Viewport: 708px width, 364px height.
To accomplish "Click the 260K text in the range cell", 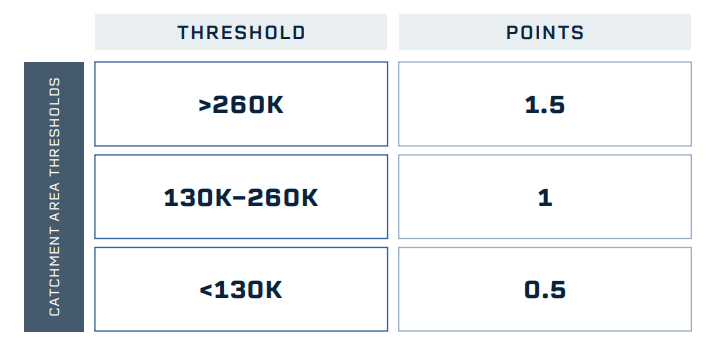I will (283, 198).
